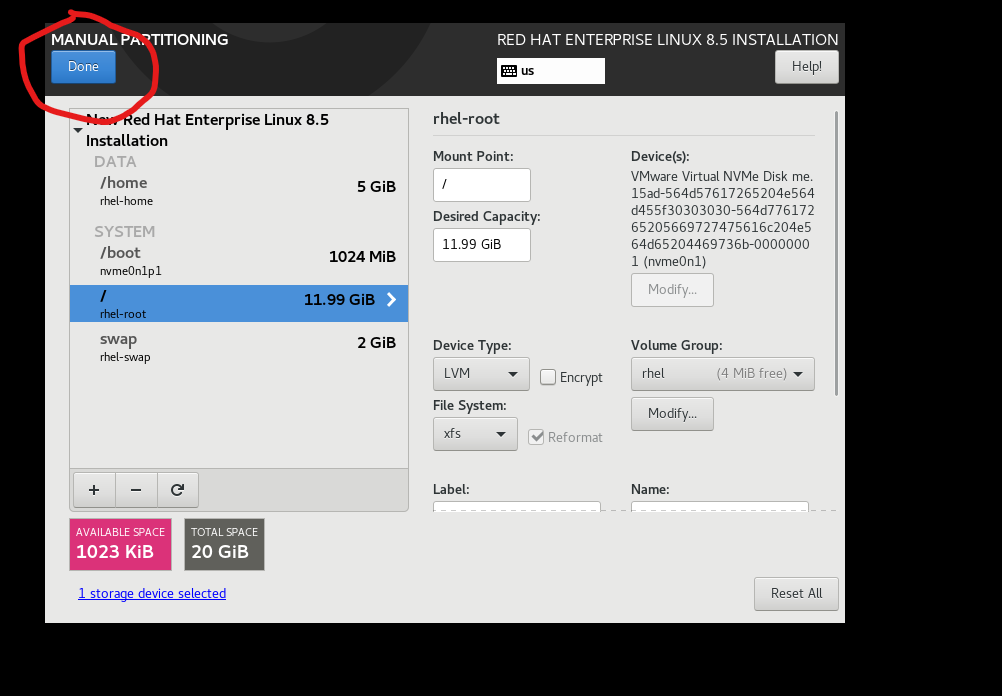This screenshot has height=696, width=1002.
Task: Remove selected mount point with minus
Action: pos(135,490)
